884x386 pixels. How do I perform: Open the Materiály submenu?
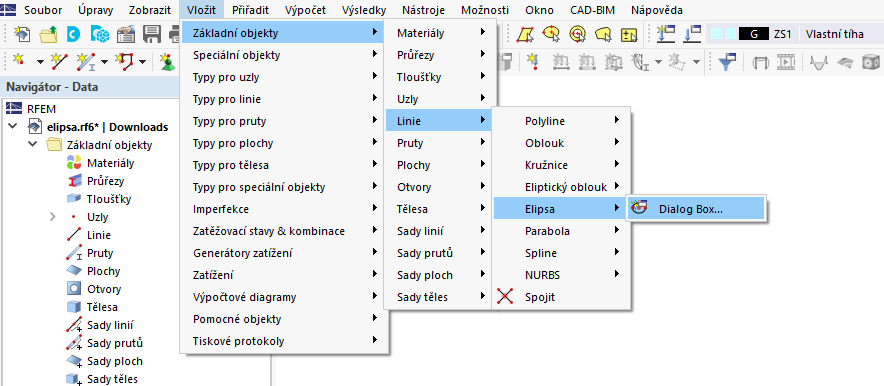[439, 33]
